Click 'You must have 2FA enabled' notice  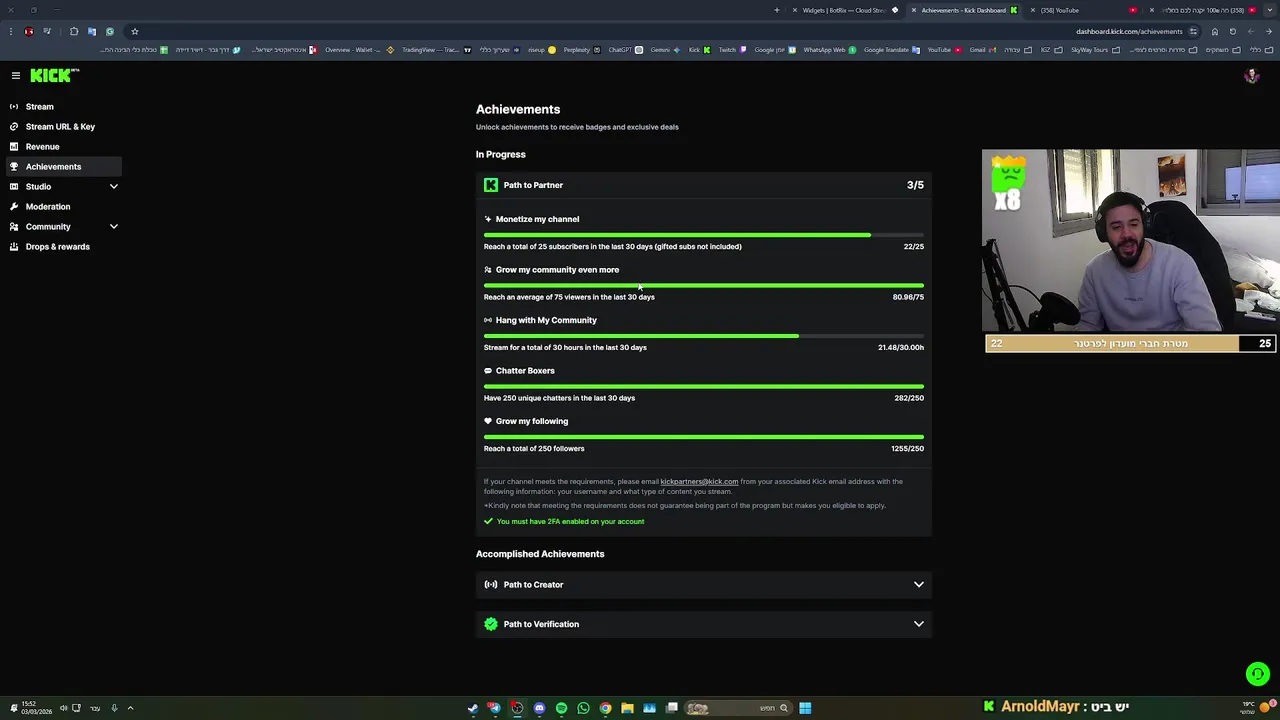(570, 522)
